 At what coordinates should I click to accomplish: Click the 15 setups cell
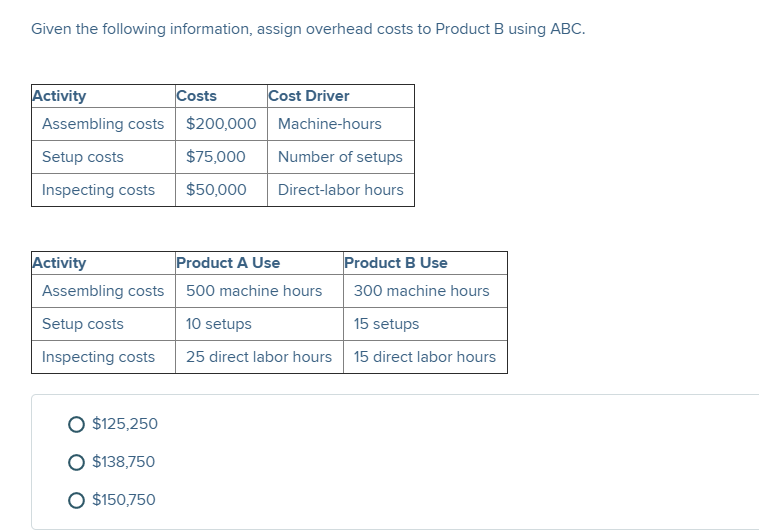click(x=425, y=324)
